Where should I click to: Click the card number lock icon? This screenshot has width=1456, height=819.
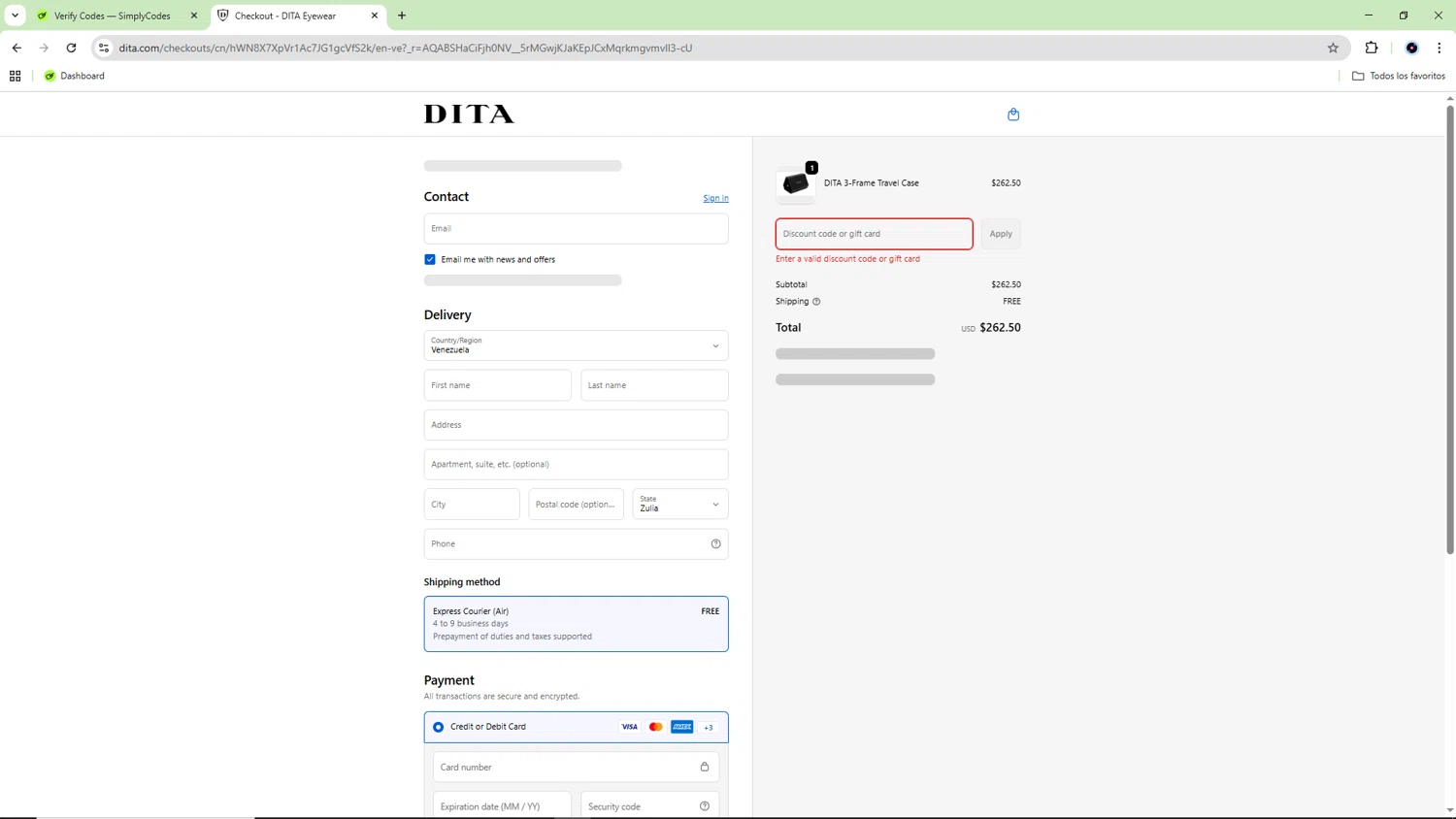tap(705, 767)
